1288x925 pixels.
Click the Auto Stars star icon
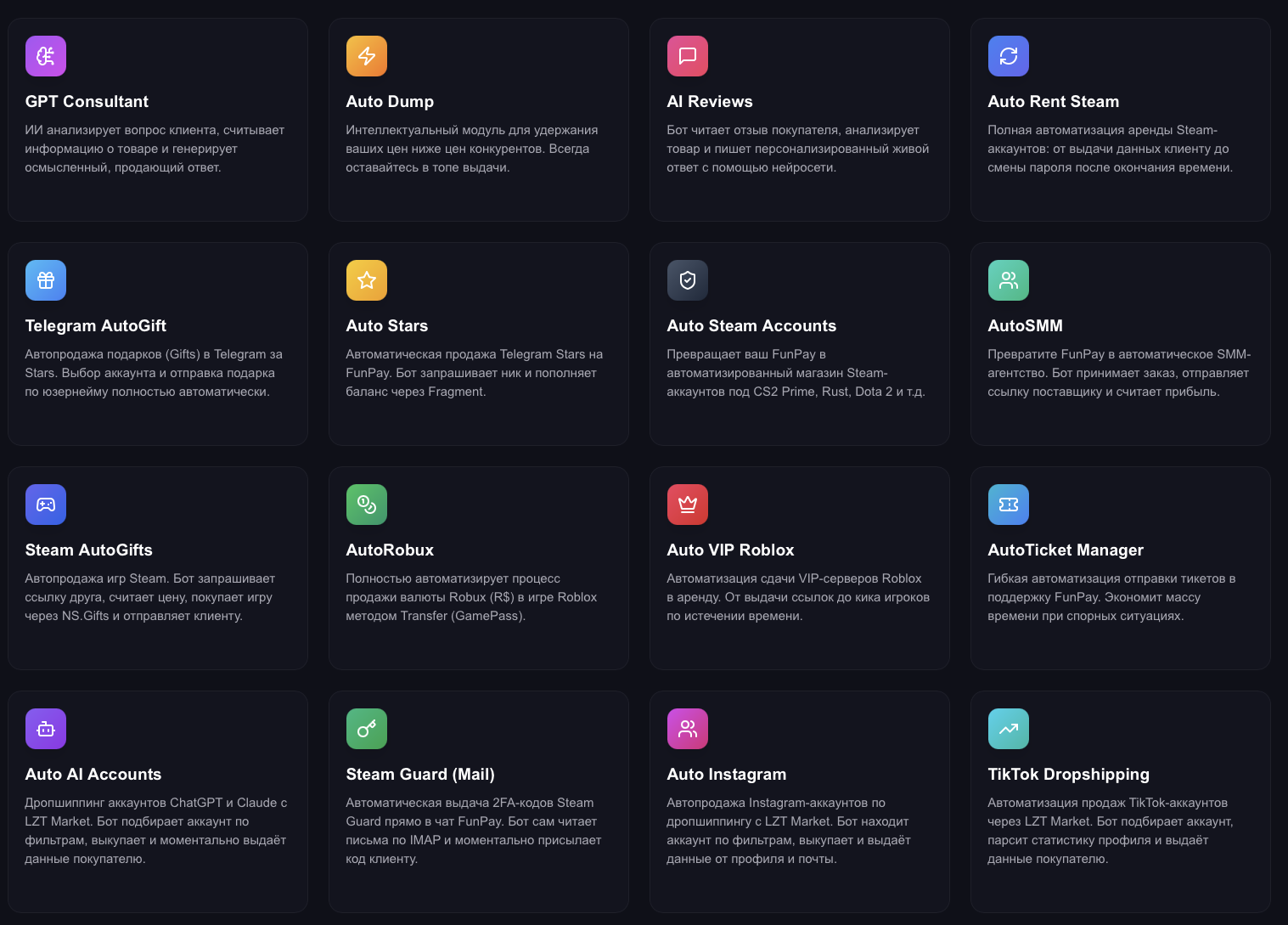pyautogui.click(x=367, y=280)
